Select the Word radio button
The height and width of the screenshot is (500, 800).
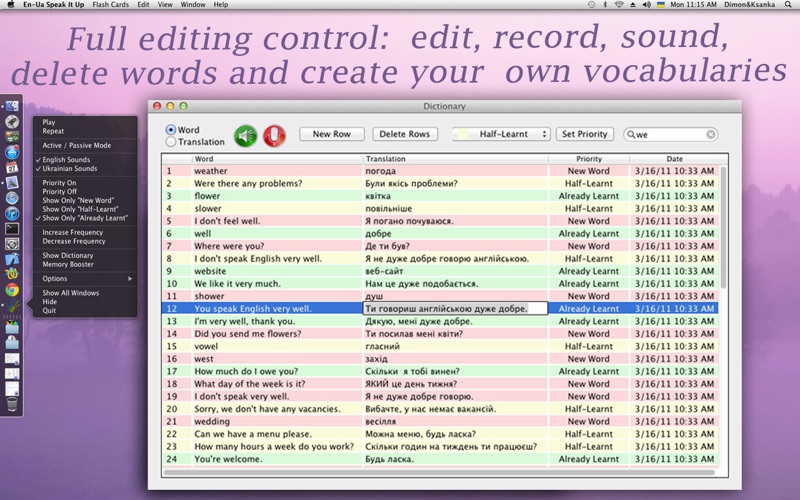point(171,130)
